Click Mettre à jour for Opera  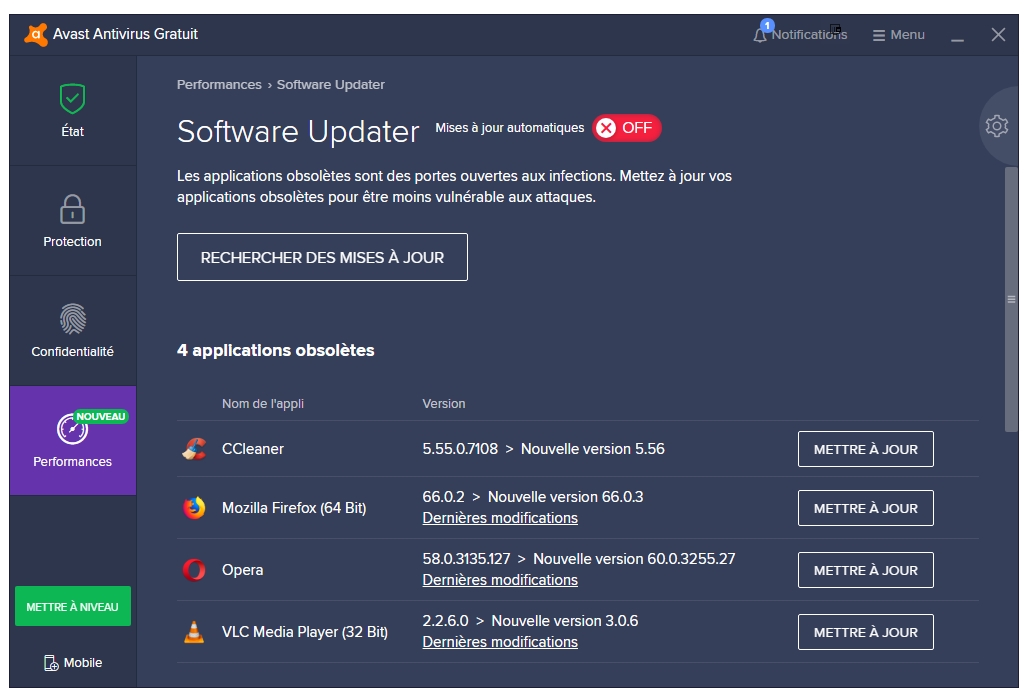coord(865,570)
